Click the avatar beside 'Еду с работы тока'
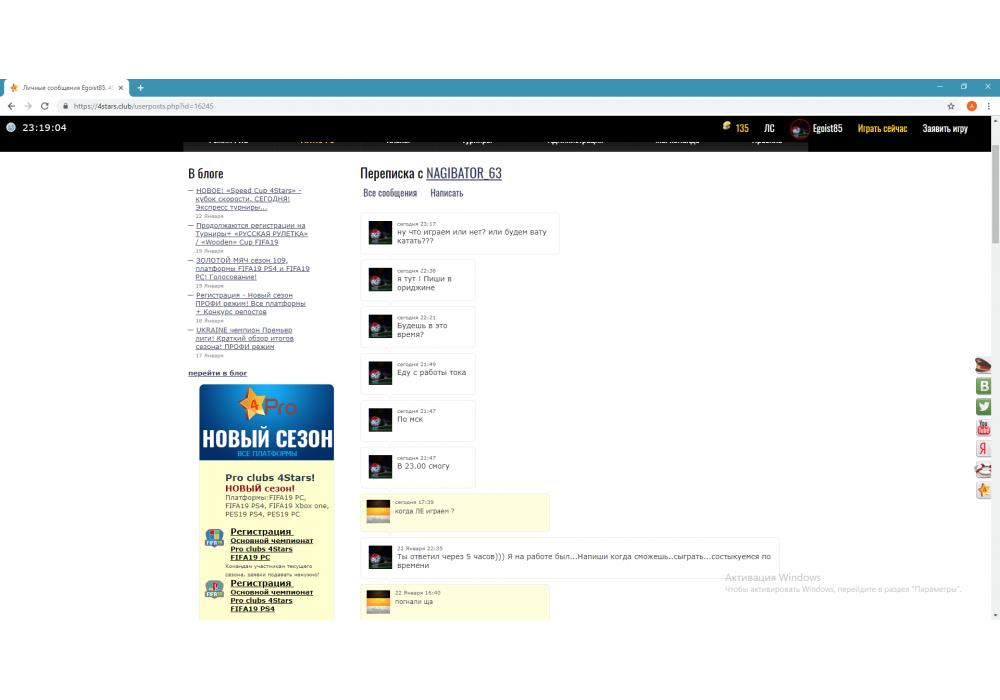Image resolution: width=1000 pixels, height=700 pixels. point(380,373)
